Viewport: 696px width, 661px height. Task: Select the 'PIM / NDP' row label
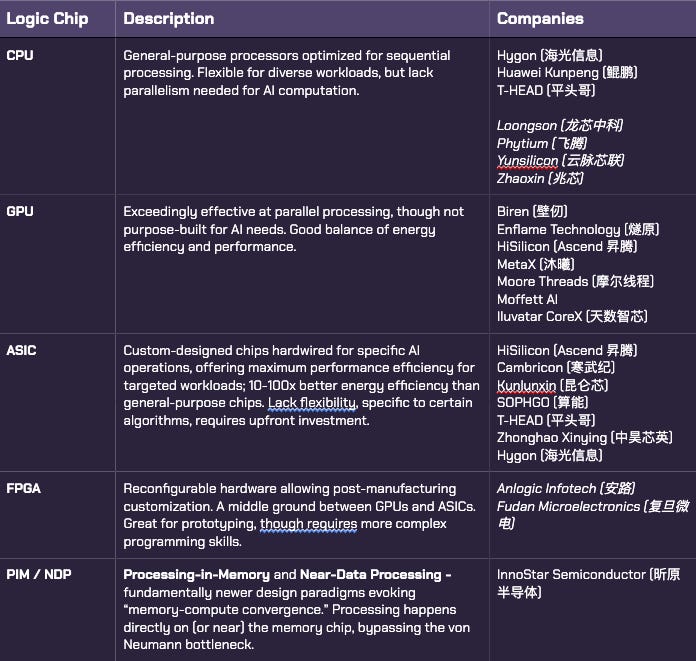39,574
